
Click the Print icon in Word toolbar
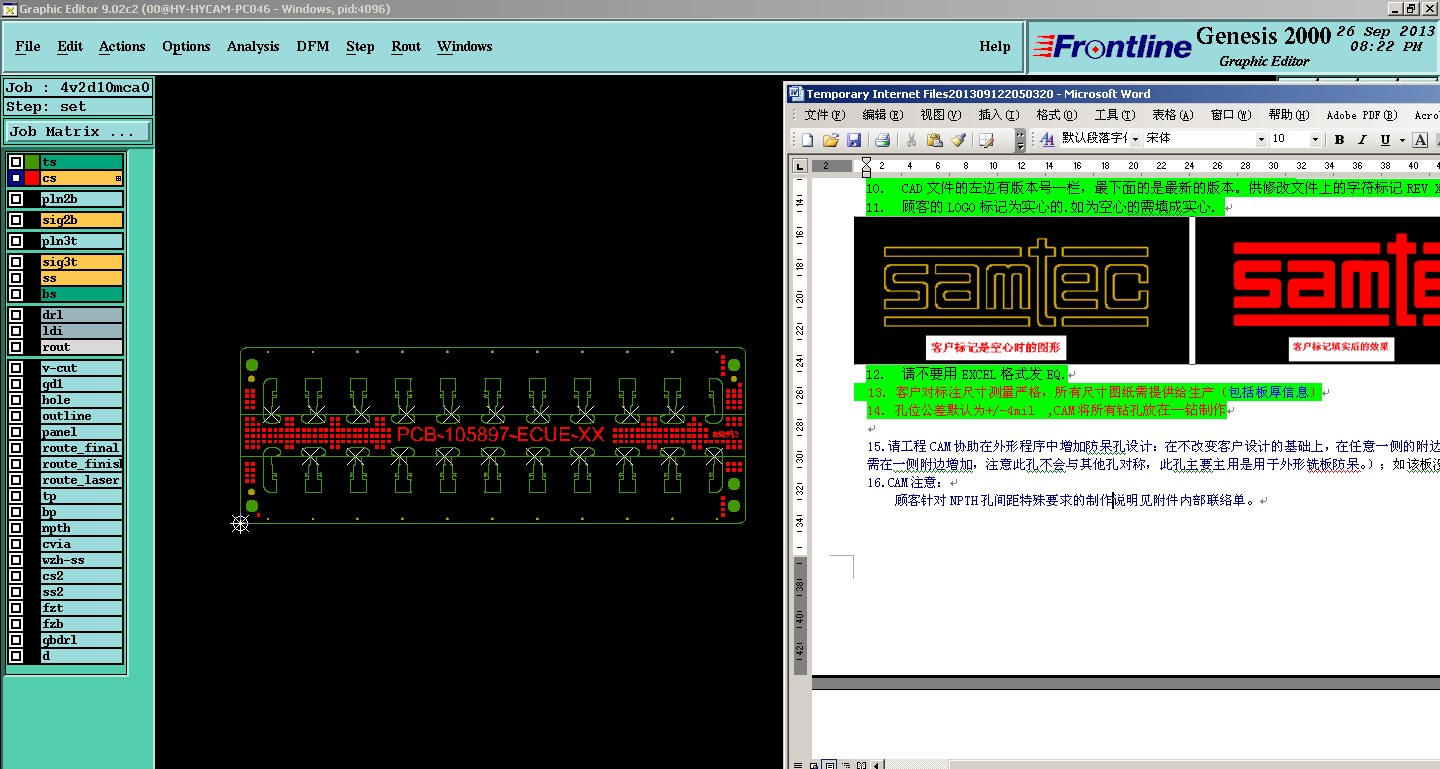point(883,140)
